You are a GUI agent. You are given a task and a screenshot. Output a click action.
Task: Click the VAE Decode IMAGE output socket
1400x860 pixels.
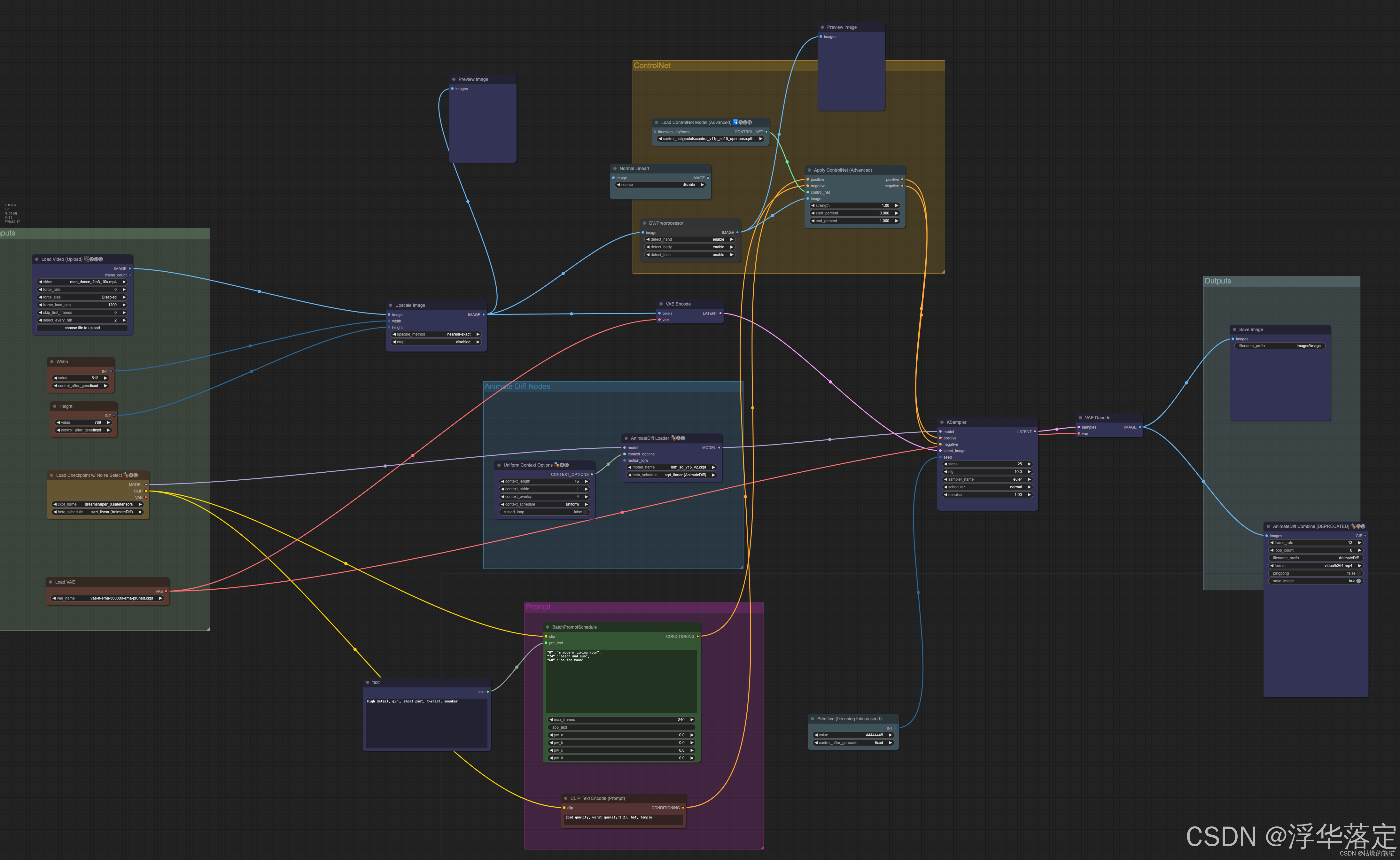(x=1139, y=427)
